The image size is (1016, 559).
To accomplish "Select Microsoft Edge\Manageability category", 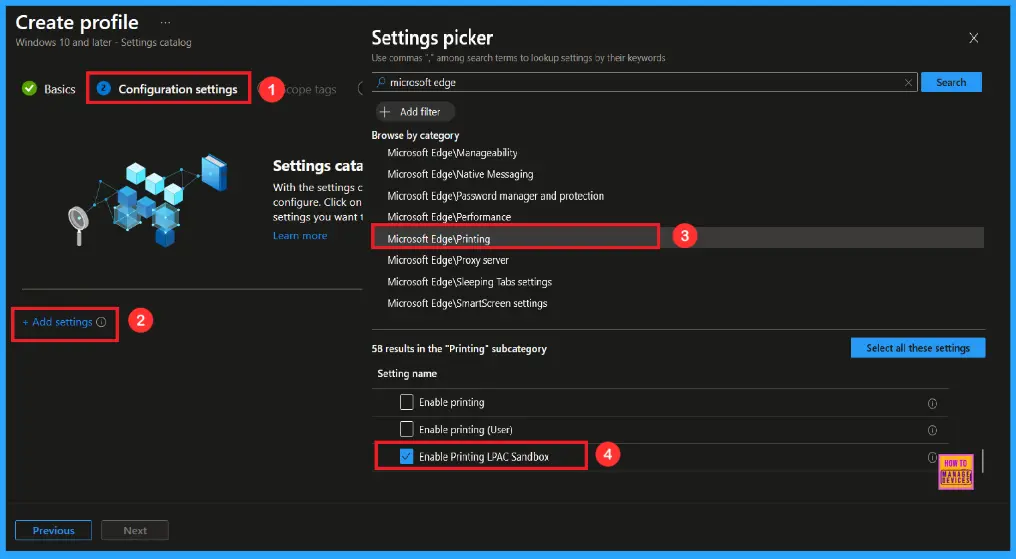I will click(452, 153).
